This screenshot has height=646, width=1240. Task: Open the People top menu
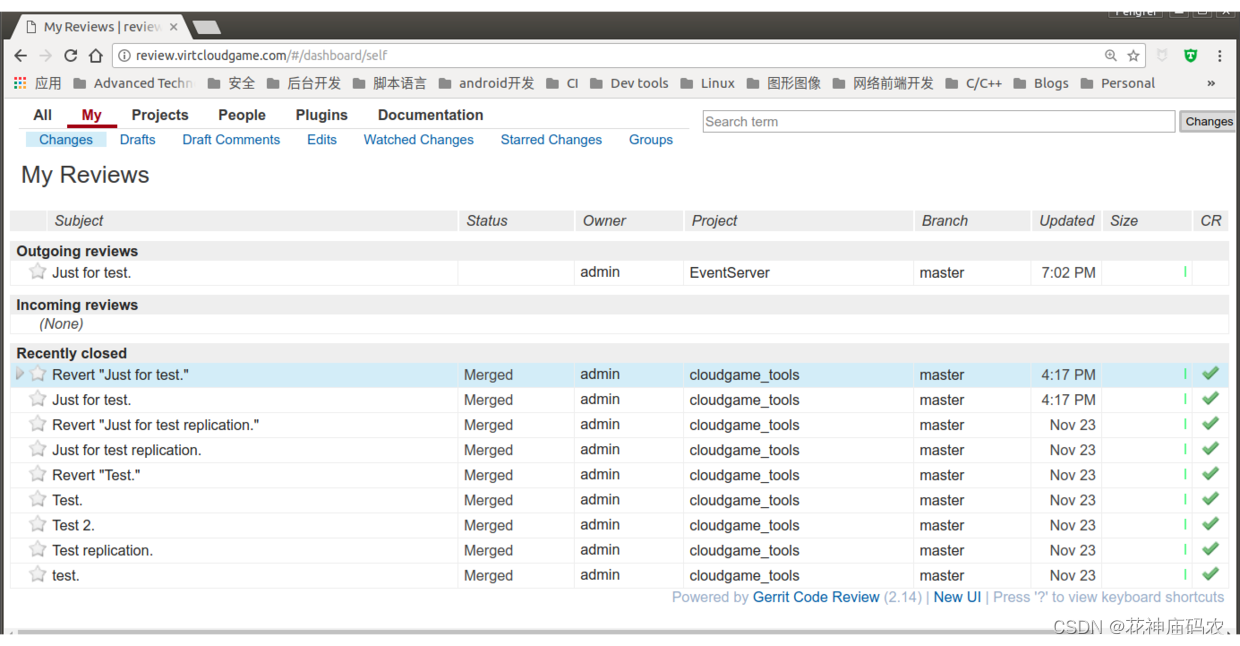pos(242,115)
